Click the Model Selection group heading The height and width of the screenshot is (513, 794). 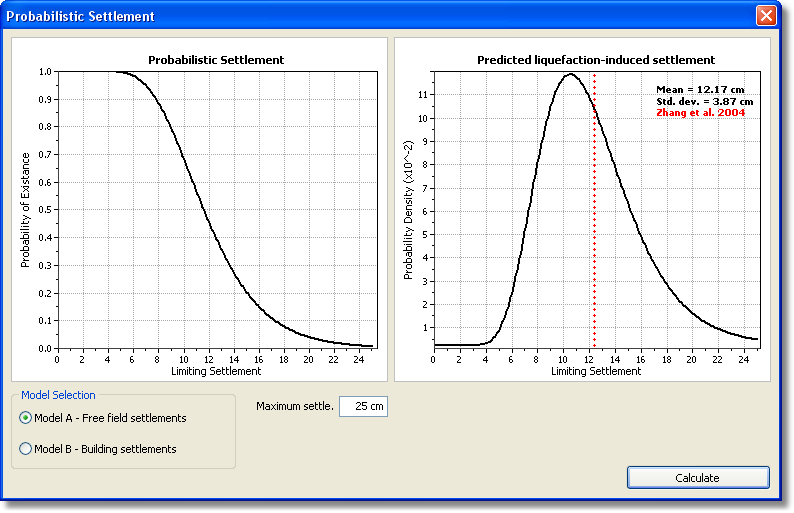(x=58, y=395)
